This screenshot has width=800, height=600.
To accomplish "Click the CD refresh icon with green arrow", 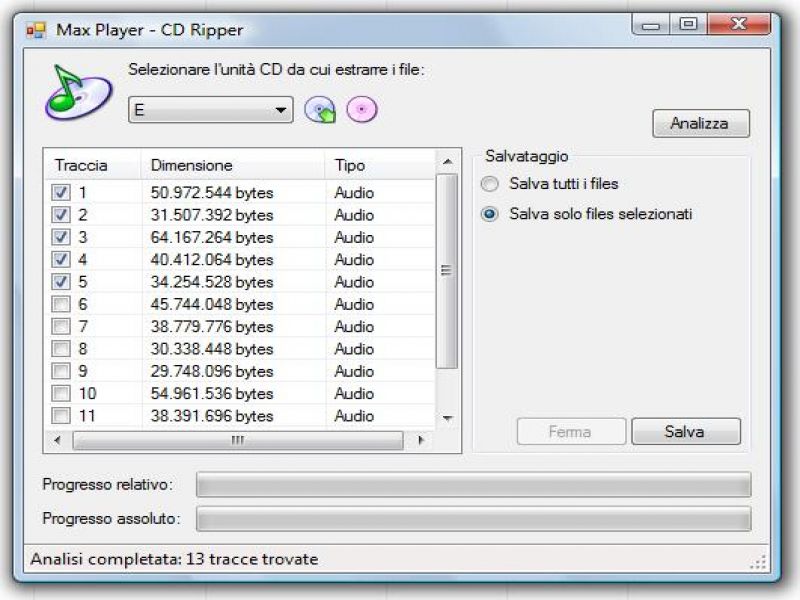I will 320,110.
